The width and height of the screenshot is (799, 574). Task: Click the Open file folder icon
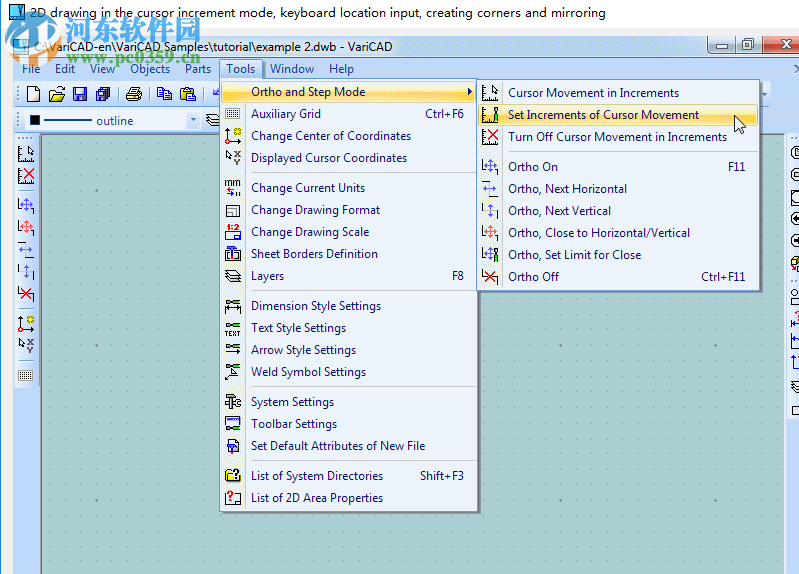[57, 94]
